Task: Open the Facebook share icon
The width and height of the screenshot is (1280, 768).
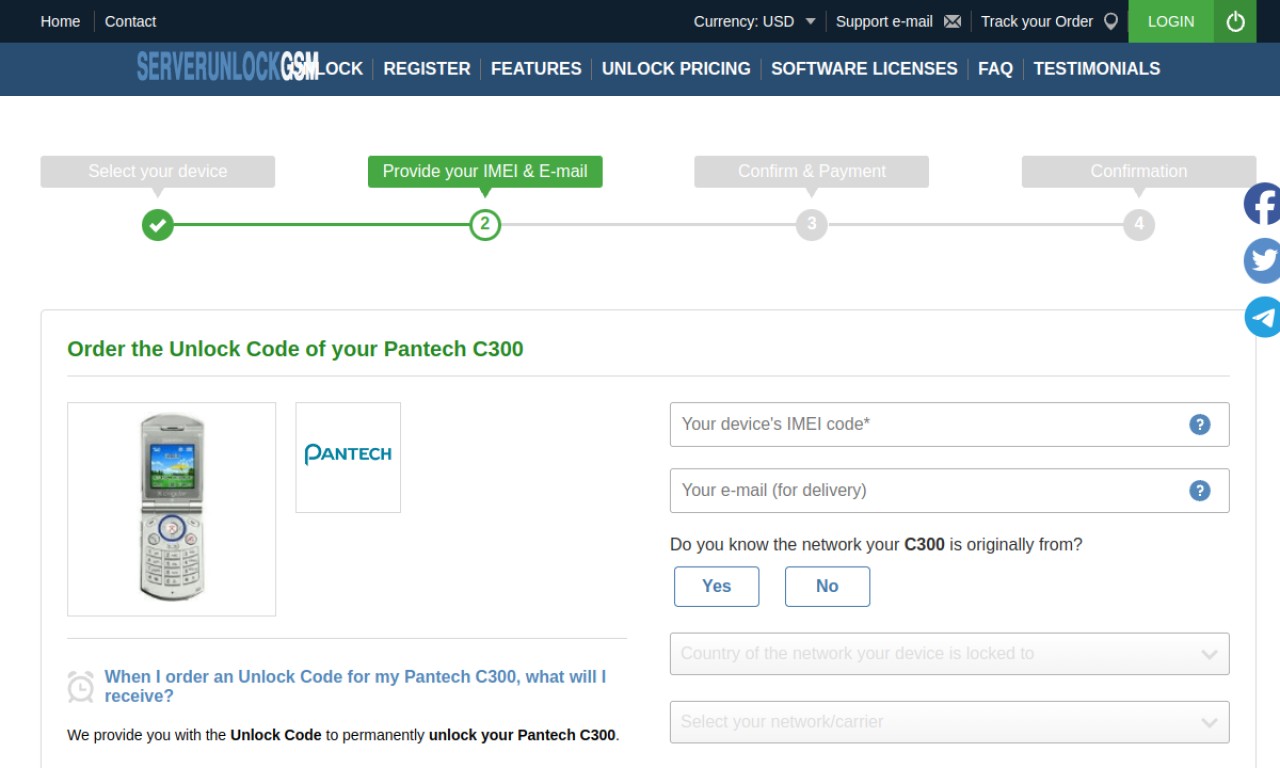Action: [1262, 204]
